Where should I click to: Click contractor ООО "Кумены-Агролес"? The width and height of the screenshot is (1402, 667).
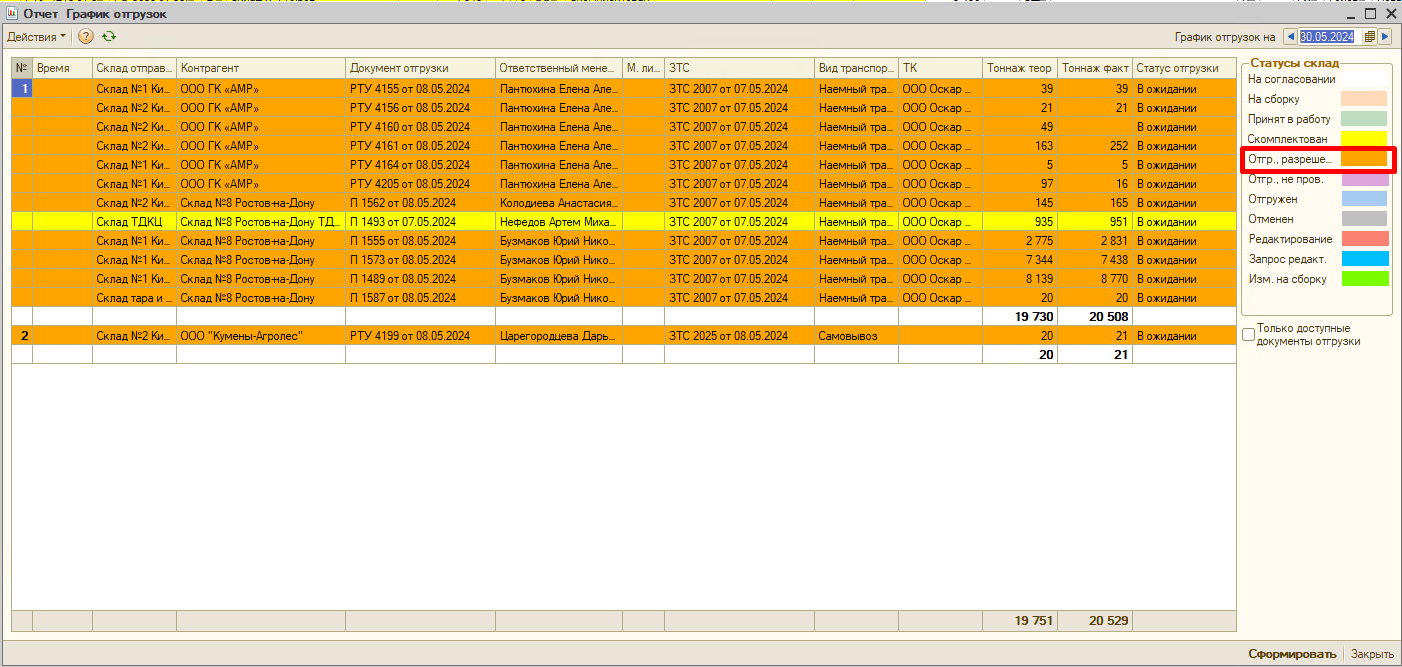261,336
